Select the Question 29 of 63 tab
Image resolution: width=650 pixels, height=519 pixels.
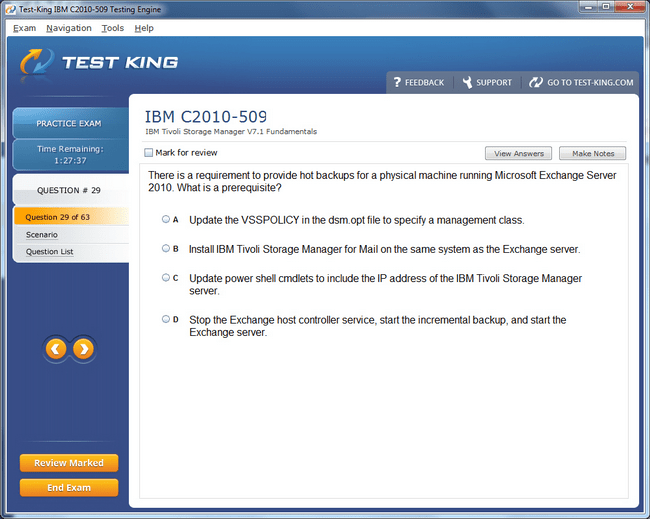(x=71, y=217)
